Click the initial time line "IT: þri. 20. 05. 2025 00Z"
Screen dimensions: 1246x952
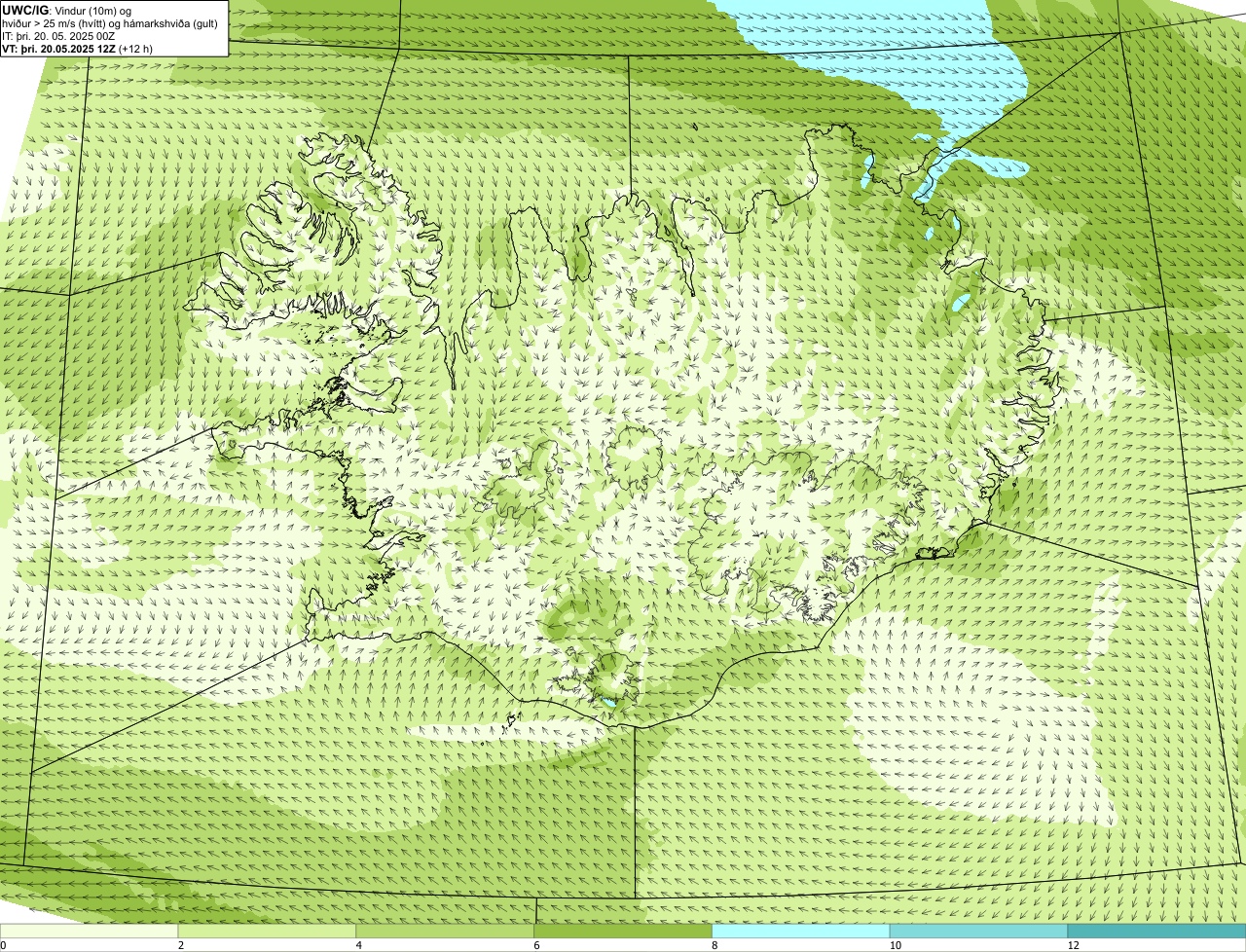pyautogui.click(x=58, y=36)
